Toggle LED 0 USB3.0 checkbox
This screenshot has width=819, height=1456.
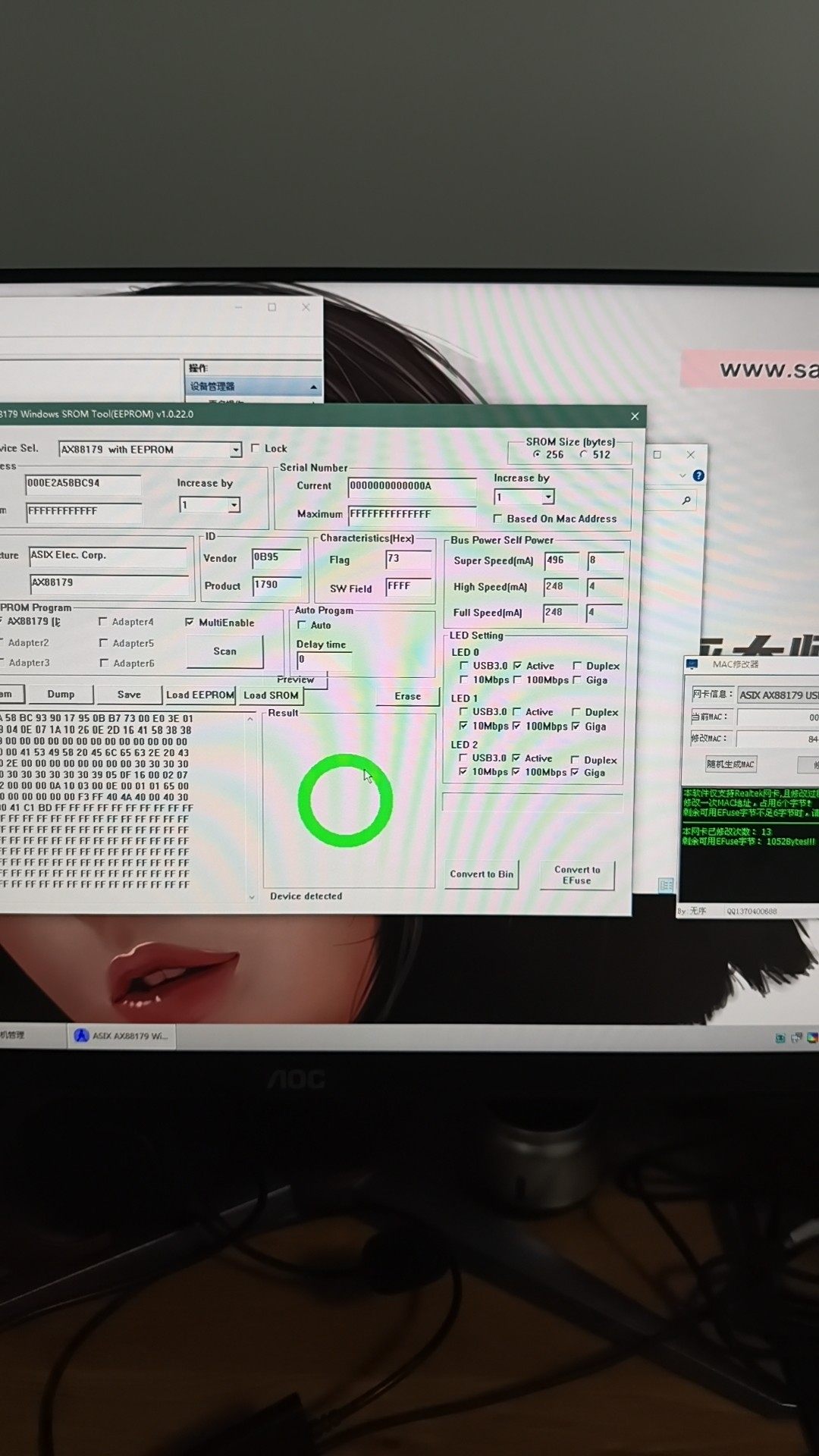[x=463, y=665]
